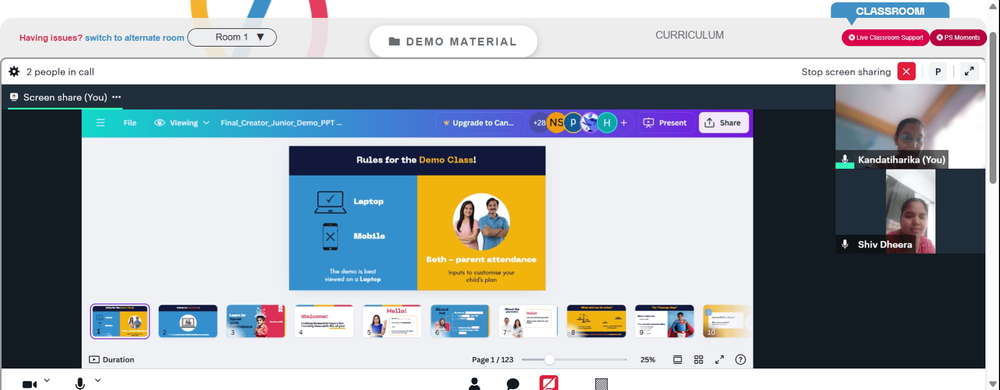Click Kandatiharika video tile

coord(910,127)
